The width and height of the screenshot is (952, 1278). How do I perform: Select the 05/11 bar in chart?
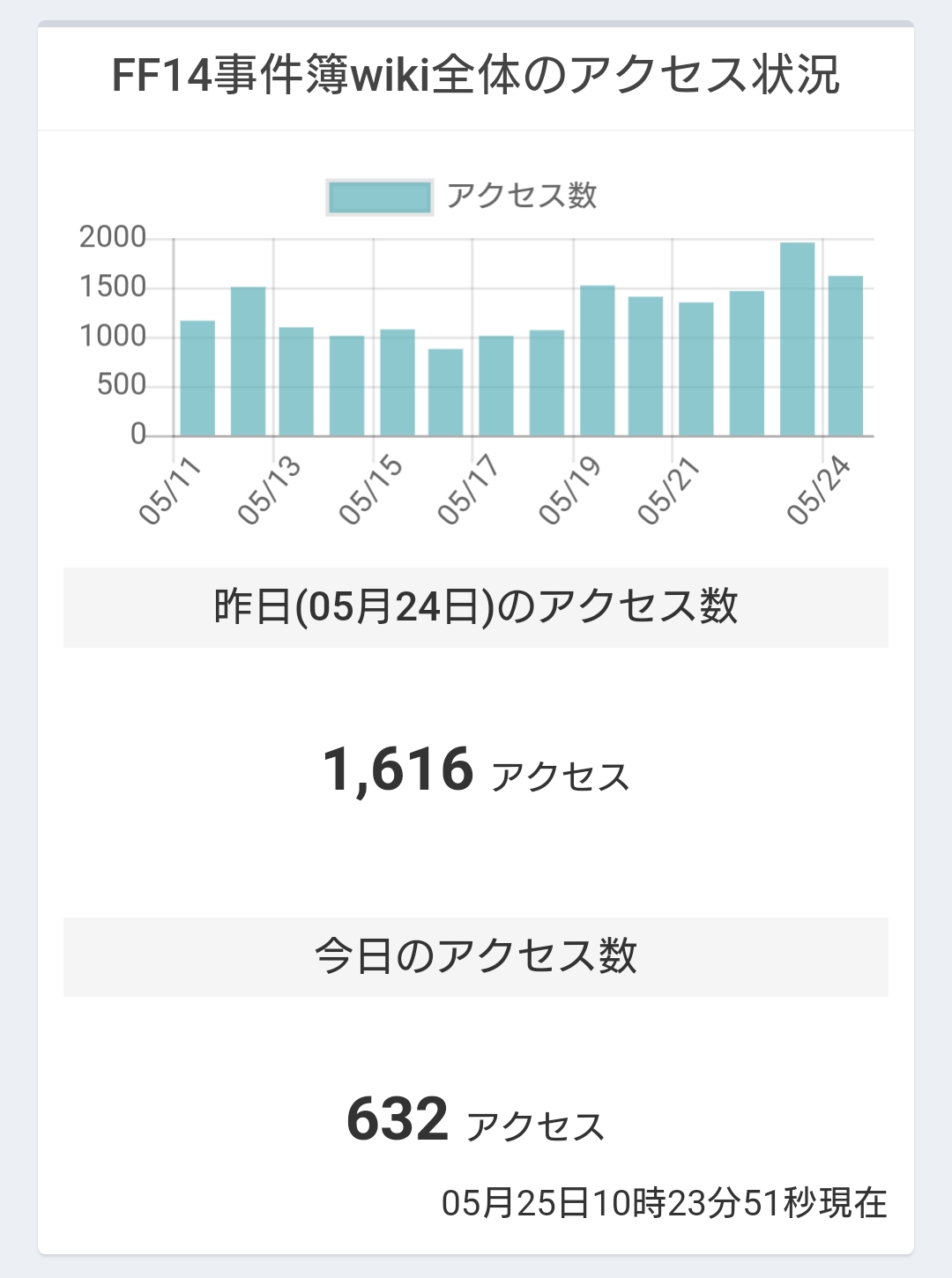pos(197,378)
